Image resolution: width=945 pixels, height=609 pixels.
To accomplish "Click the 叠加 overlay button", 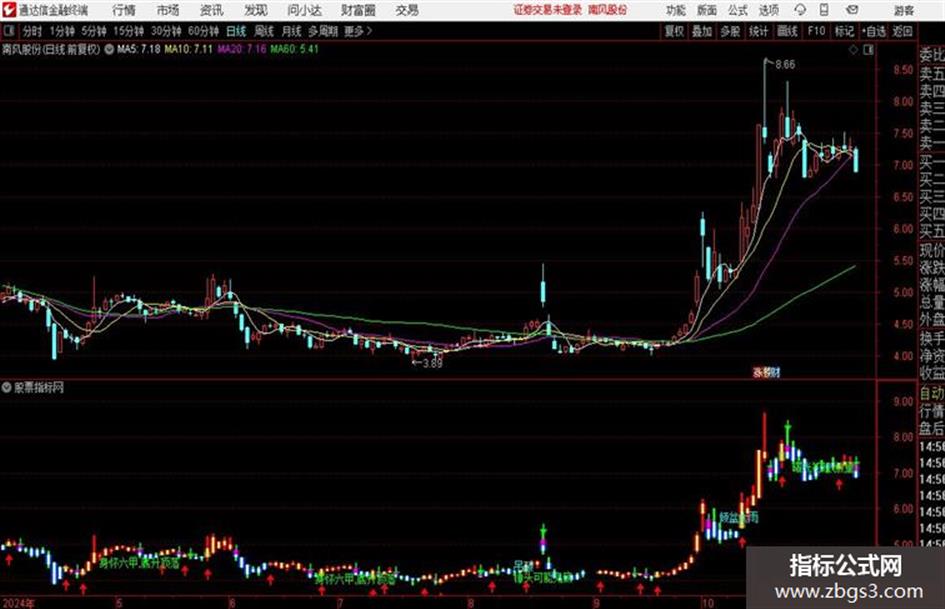I will click(x=702, y=31).
